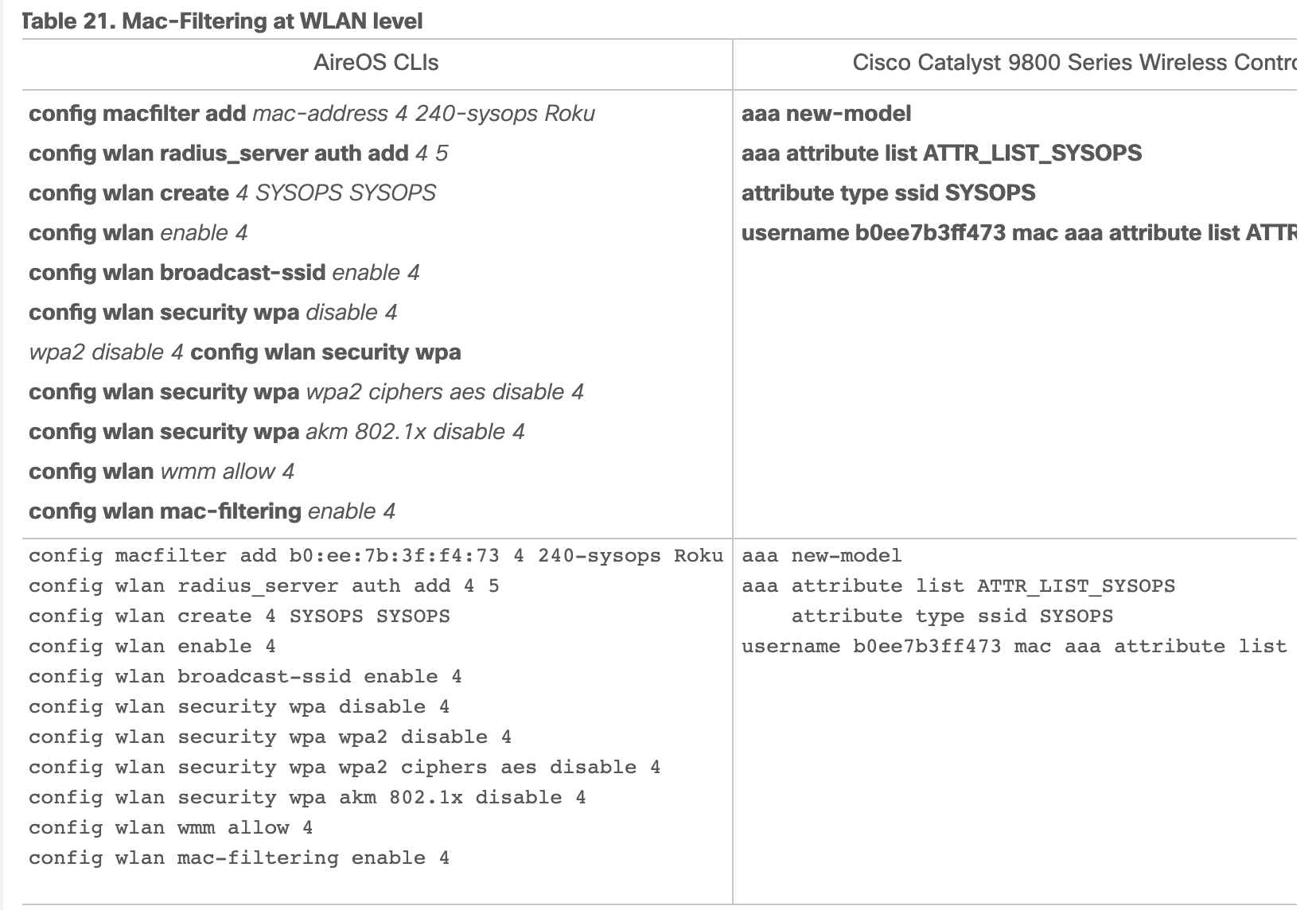1316x910 pixels.
Task: Click monospace 'config wlan mac-filtering enable 4'
Action: click(239, 857)
